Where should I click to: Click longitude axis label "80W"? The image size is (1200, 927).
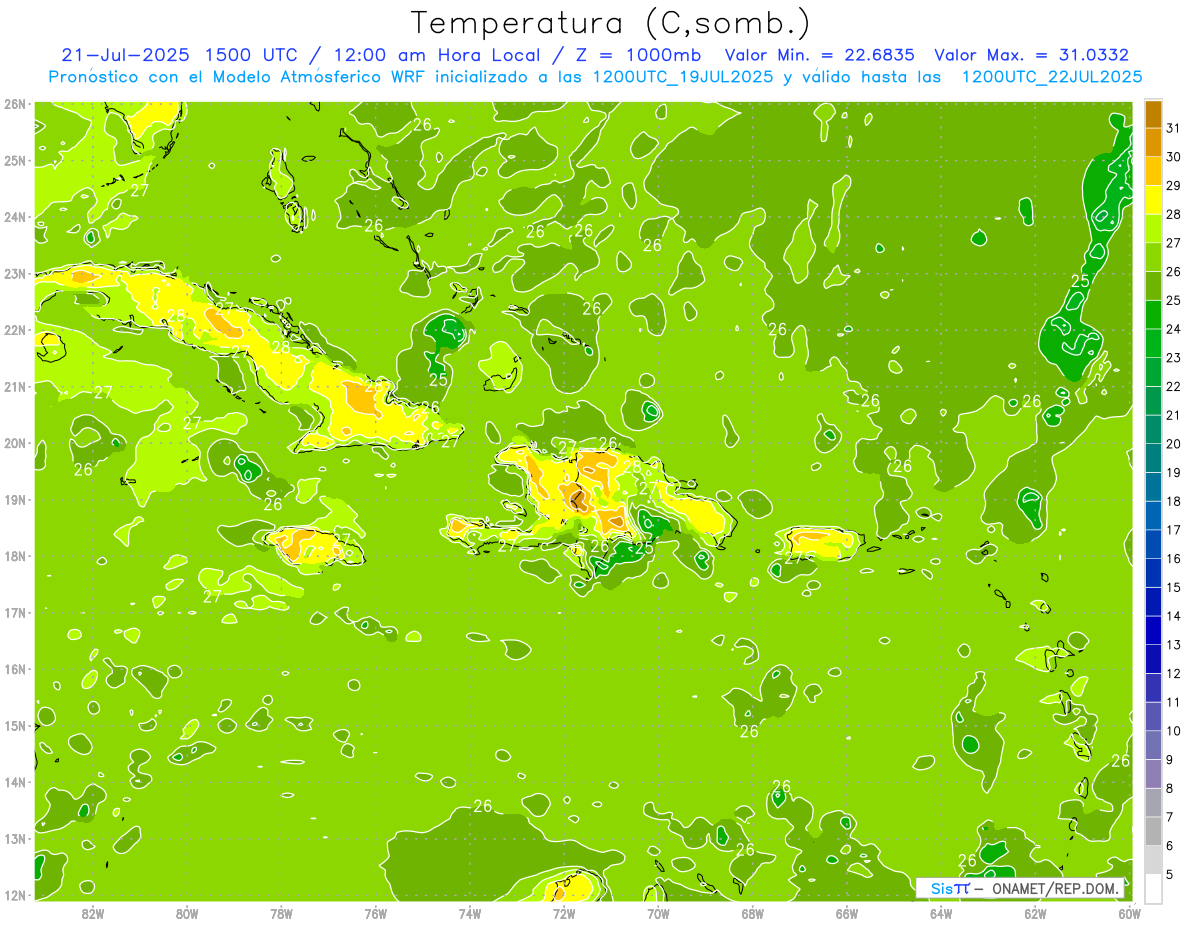click(x=187, y=912)
